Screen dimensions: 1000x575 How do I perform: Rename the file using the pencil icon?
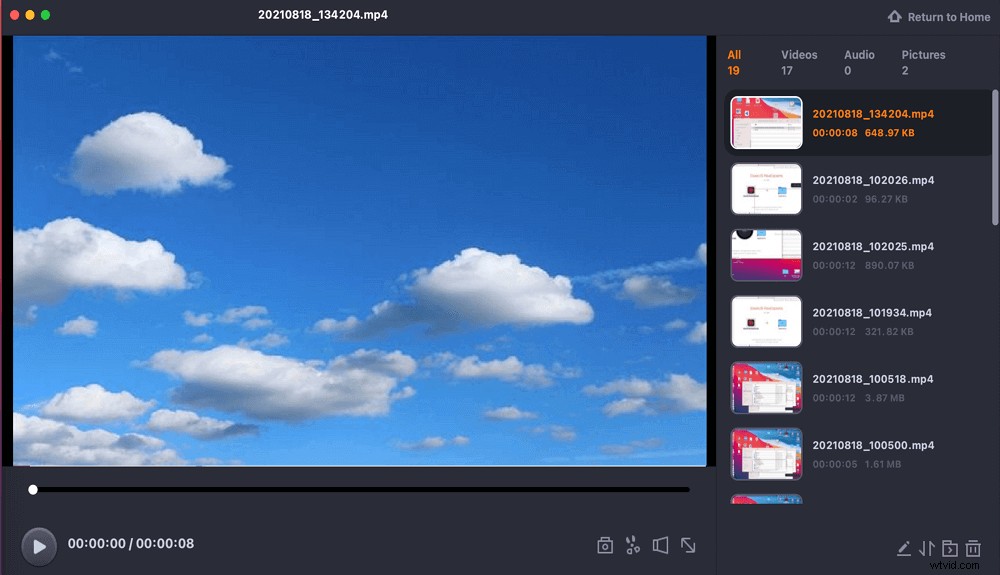pyautogui.click(x=904, y=548)
